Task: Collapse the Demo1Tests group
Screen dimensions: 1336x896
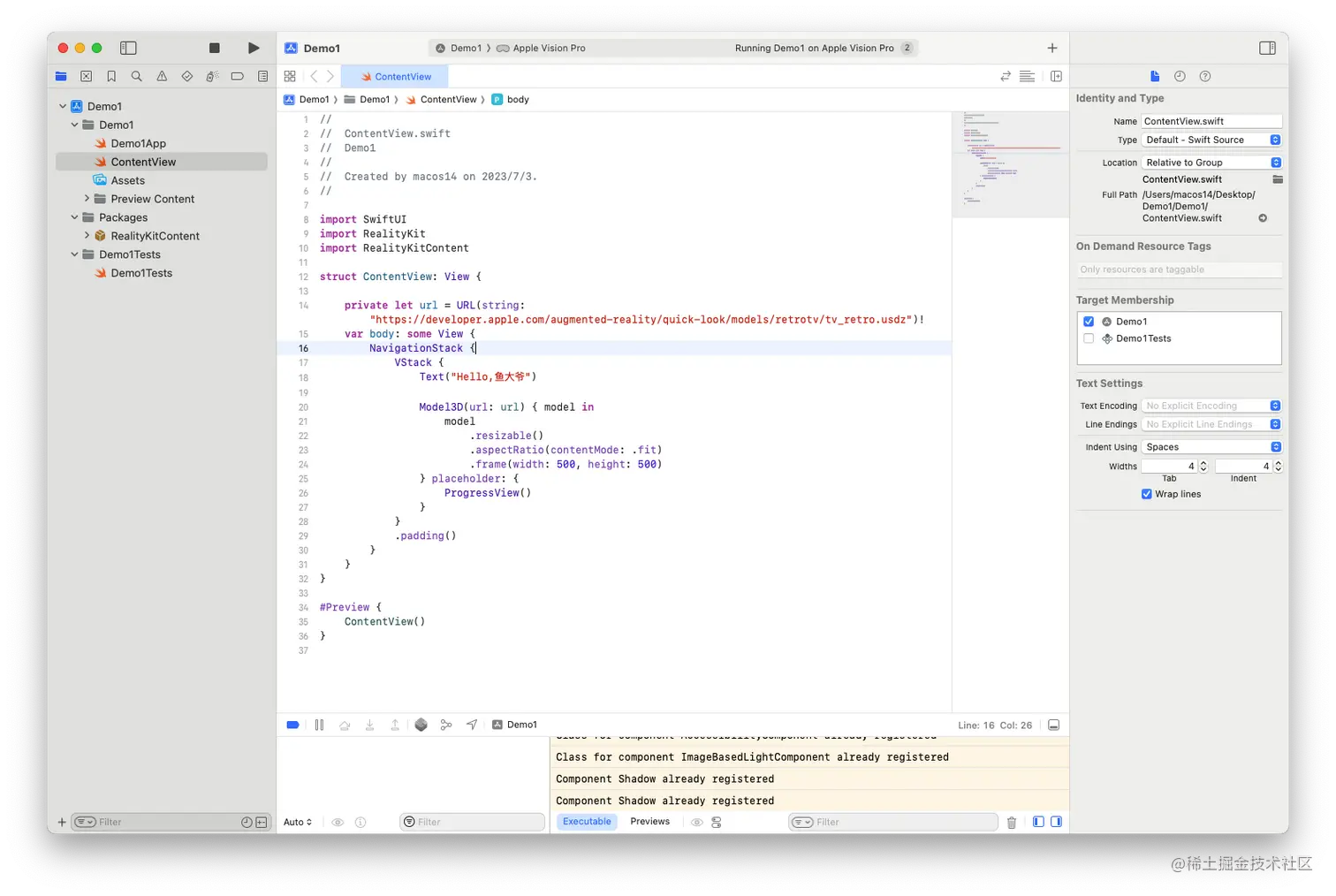Action: click(x=74, y=254)
